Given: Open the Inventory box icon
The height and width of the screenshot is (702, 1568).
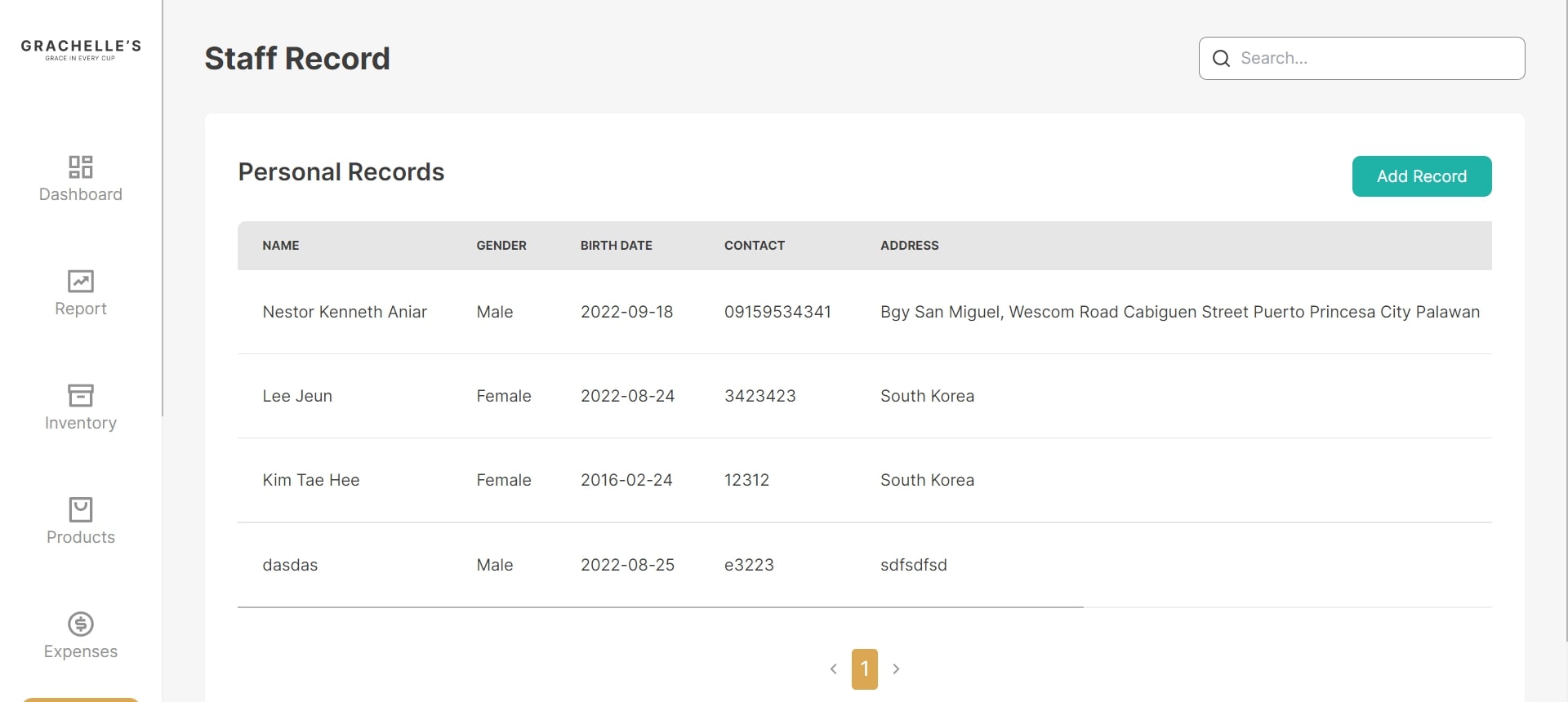Looking at the screenshot, I should tap(81, 395).
